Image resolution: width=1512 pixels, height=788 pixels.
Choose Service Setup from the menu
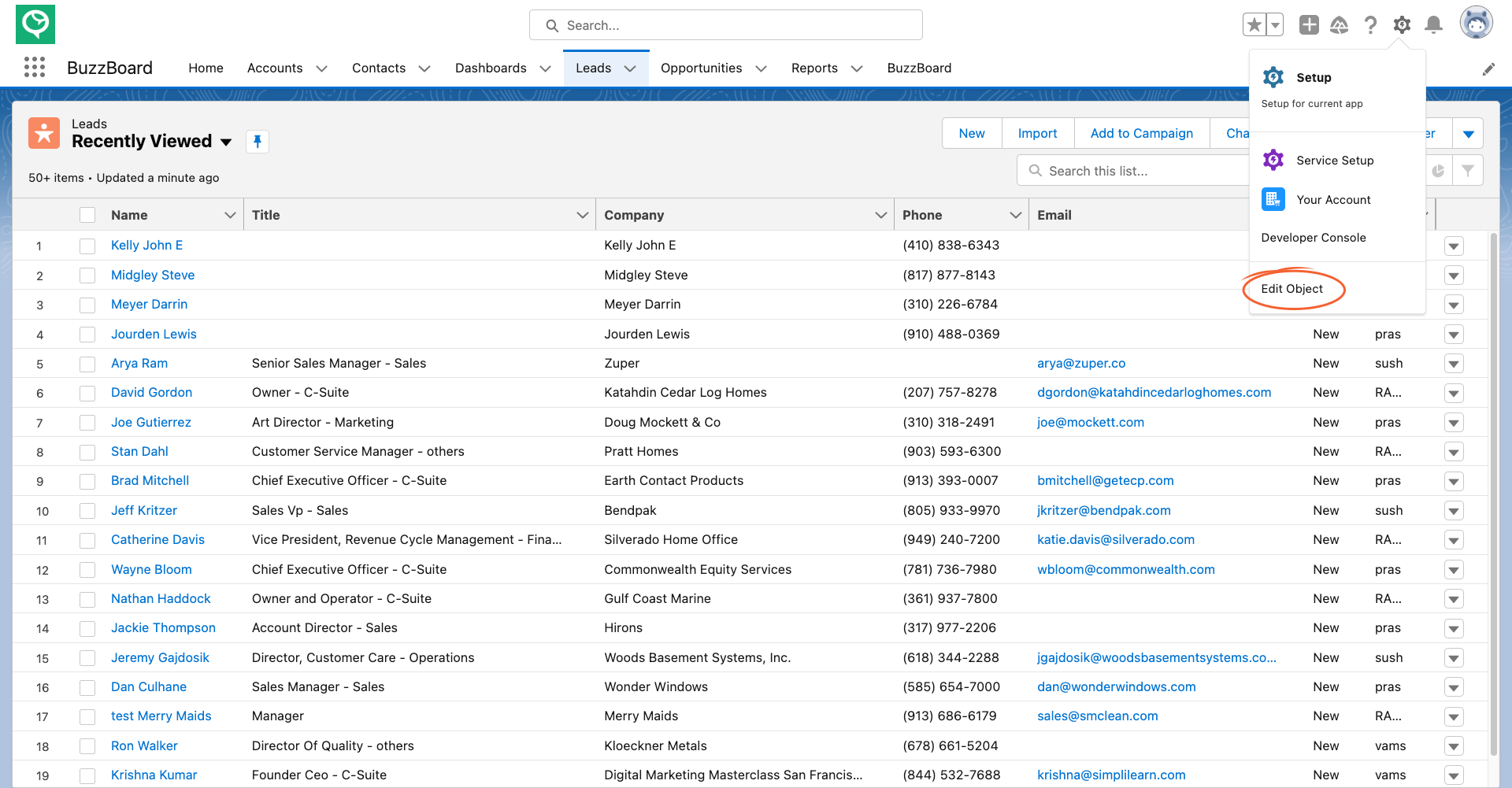coord(1336,160)
